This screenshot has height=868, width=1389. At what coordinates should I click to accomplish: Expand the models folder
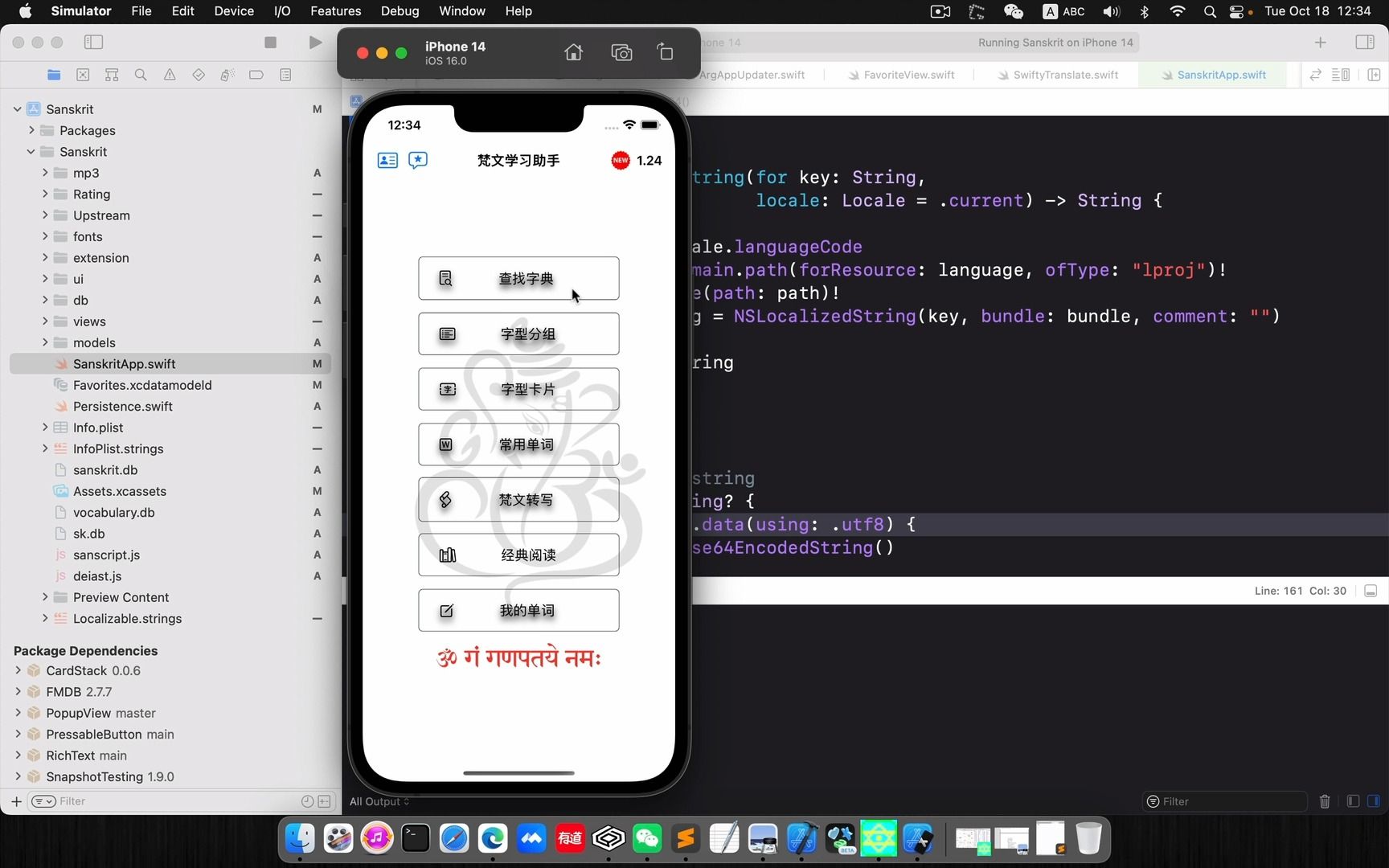pos(45,342)
